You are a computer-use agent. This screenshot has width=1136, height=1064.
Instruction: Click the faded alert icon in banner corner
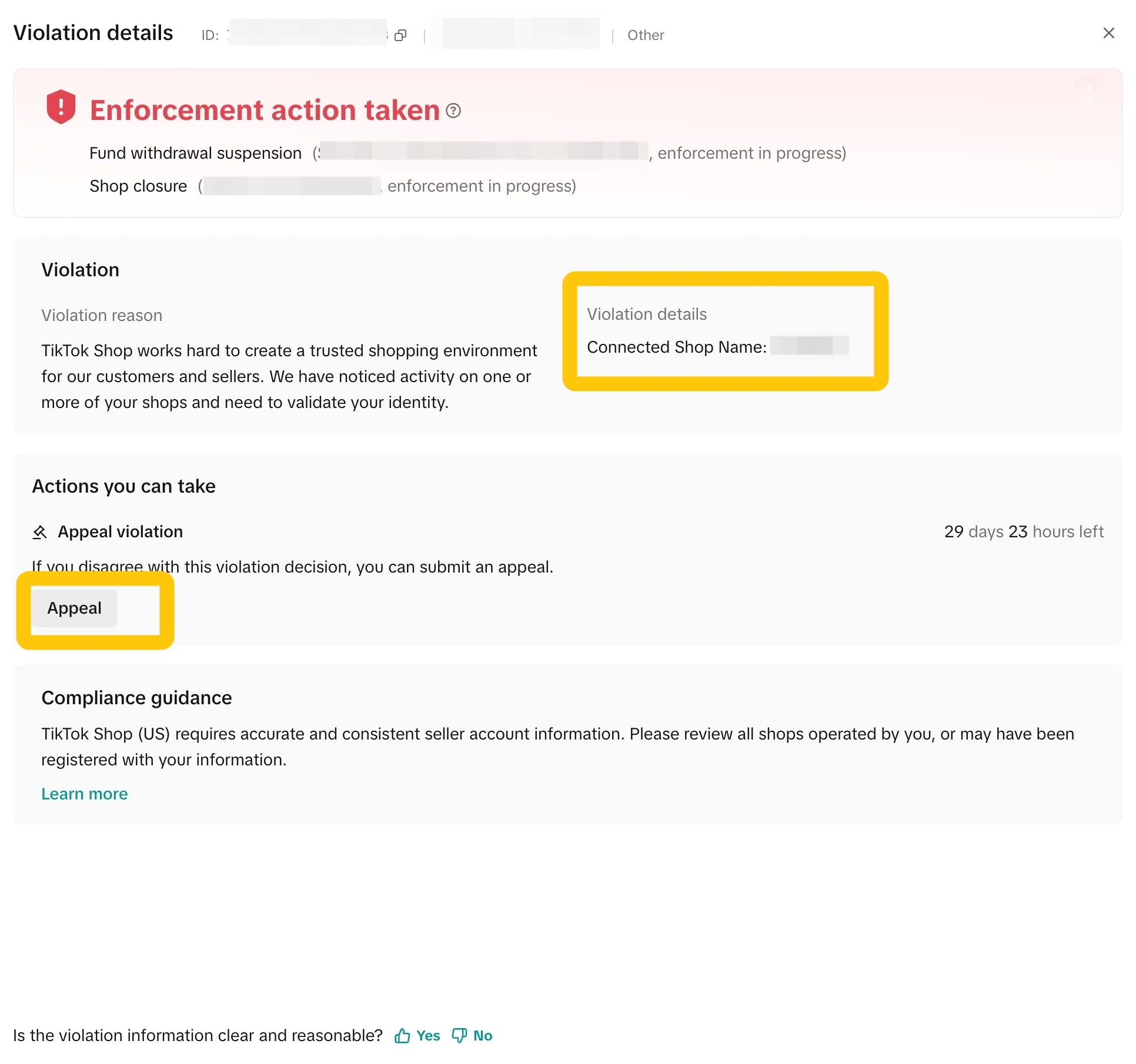pos(1088,90)
